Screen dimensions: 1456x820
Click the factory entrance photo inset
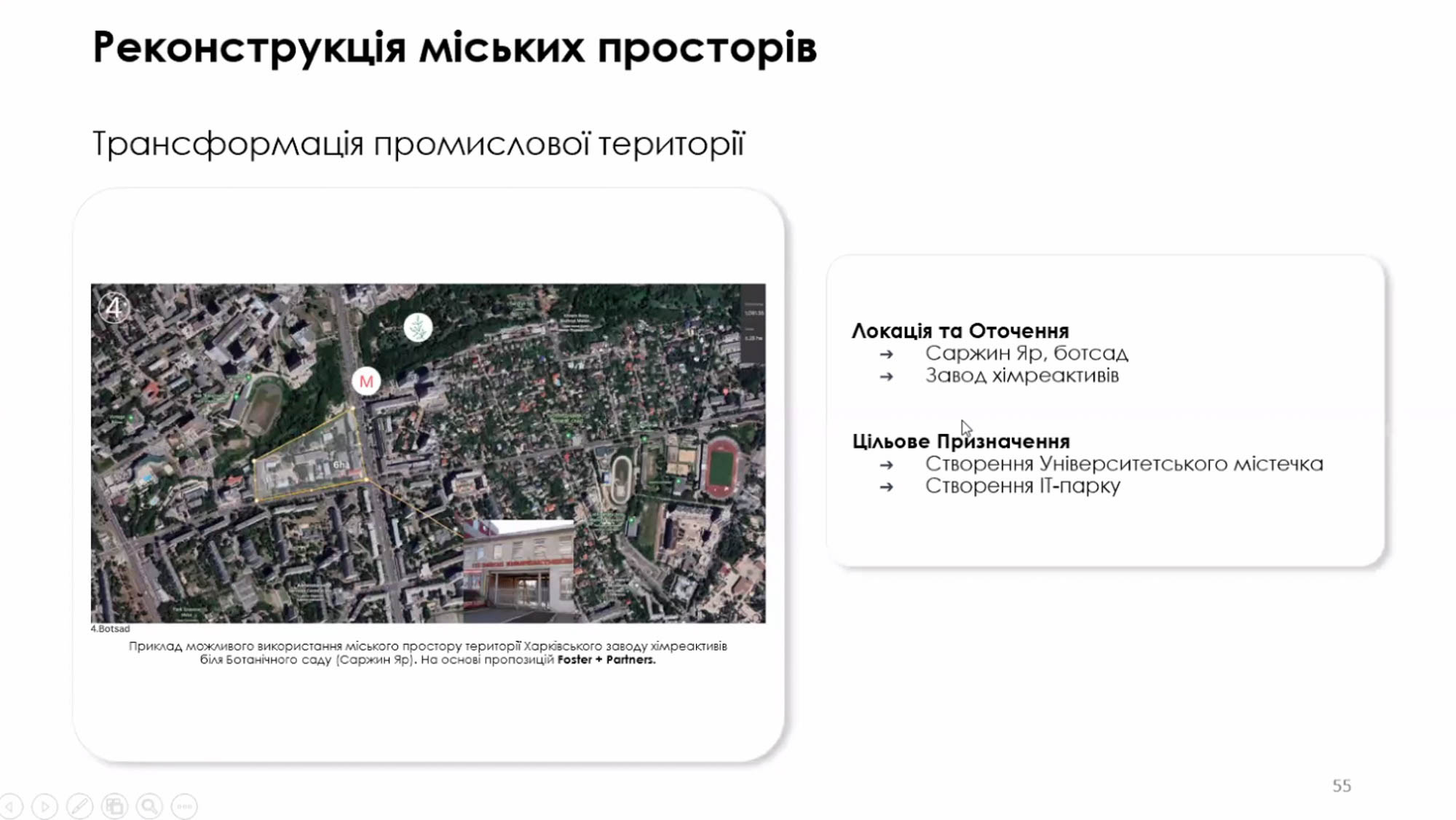pos(518,570)
